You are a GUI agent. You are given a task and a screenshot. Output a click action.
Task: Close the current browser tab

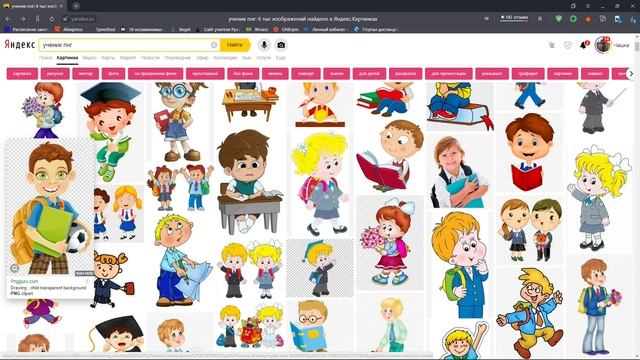[61, 6]
